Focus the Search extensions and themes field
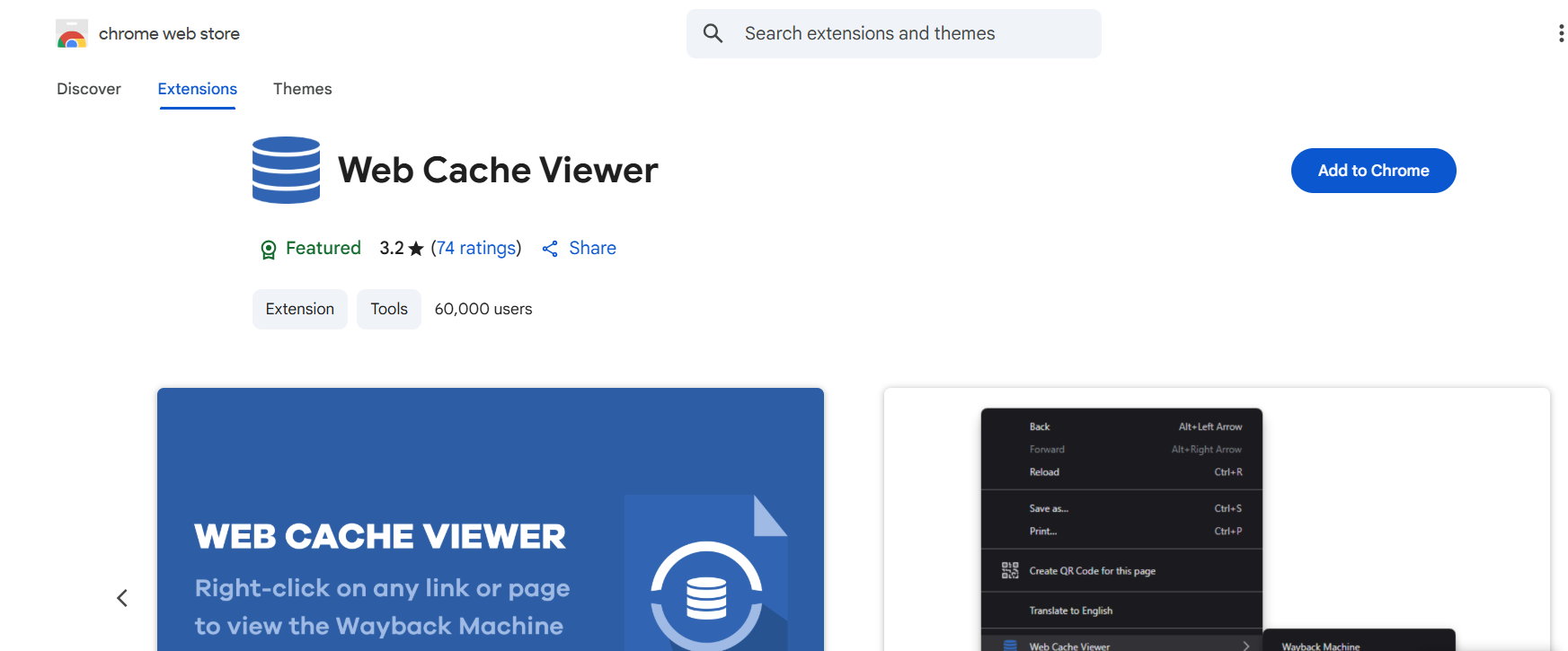 (x=894, y=33)
